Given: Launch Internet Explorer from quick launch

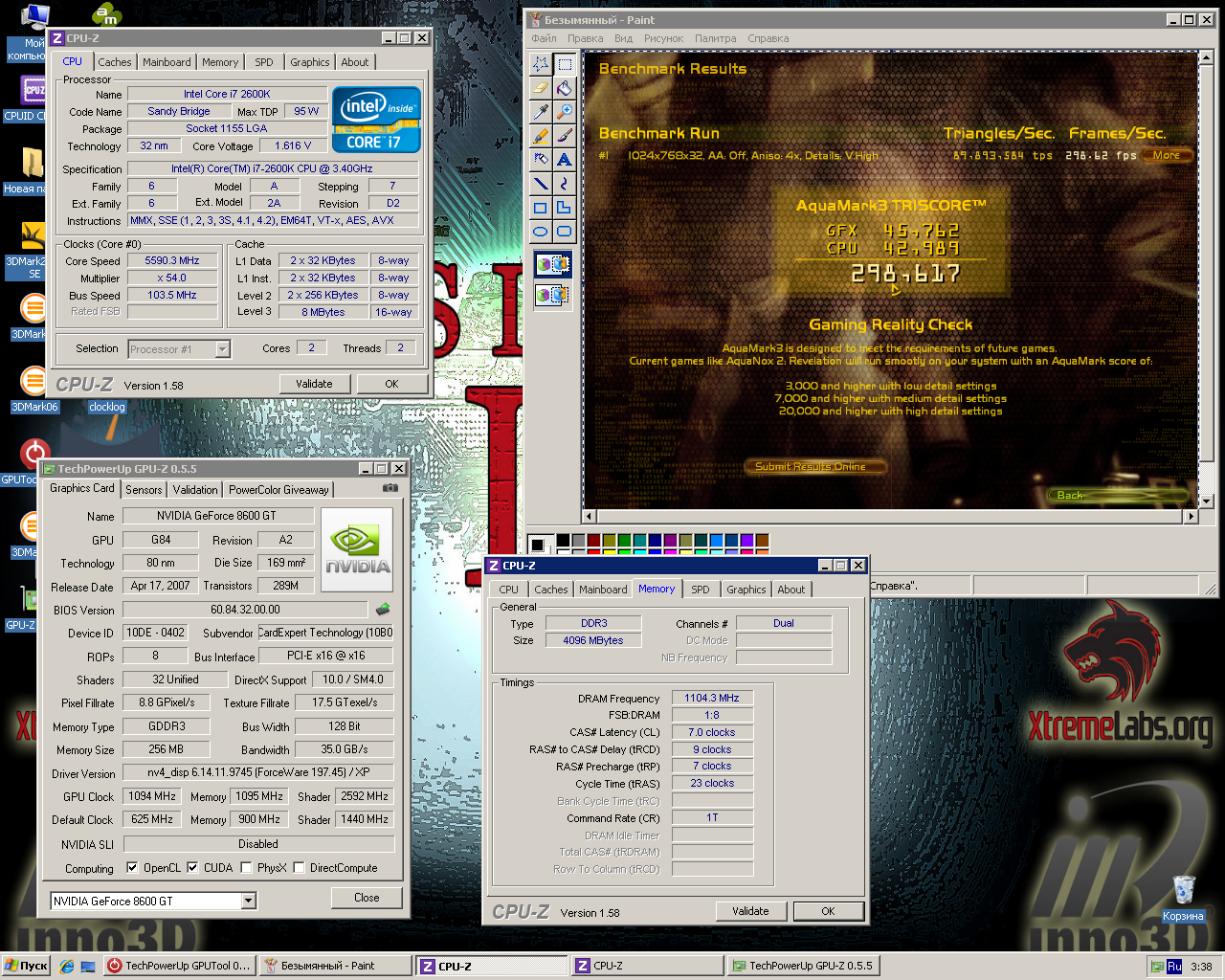Looking at the screenshot, I should point(66,966).
